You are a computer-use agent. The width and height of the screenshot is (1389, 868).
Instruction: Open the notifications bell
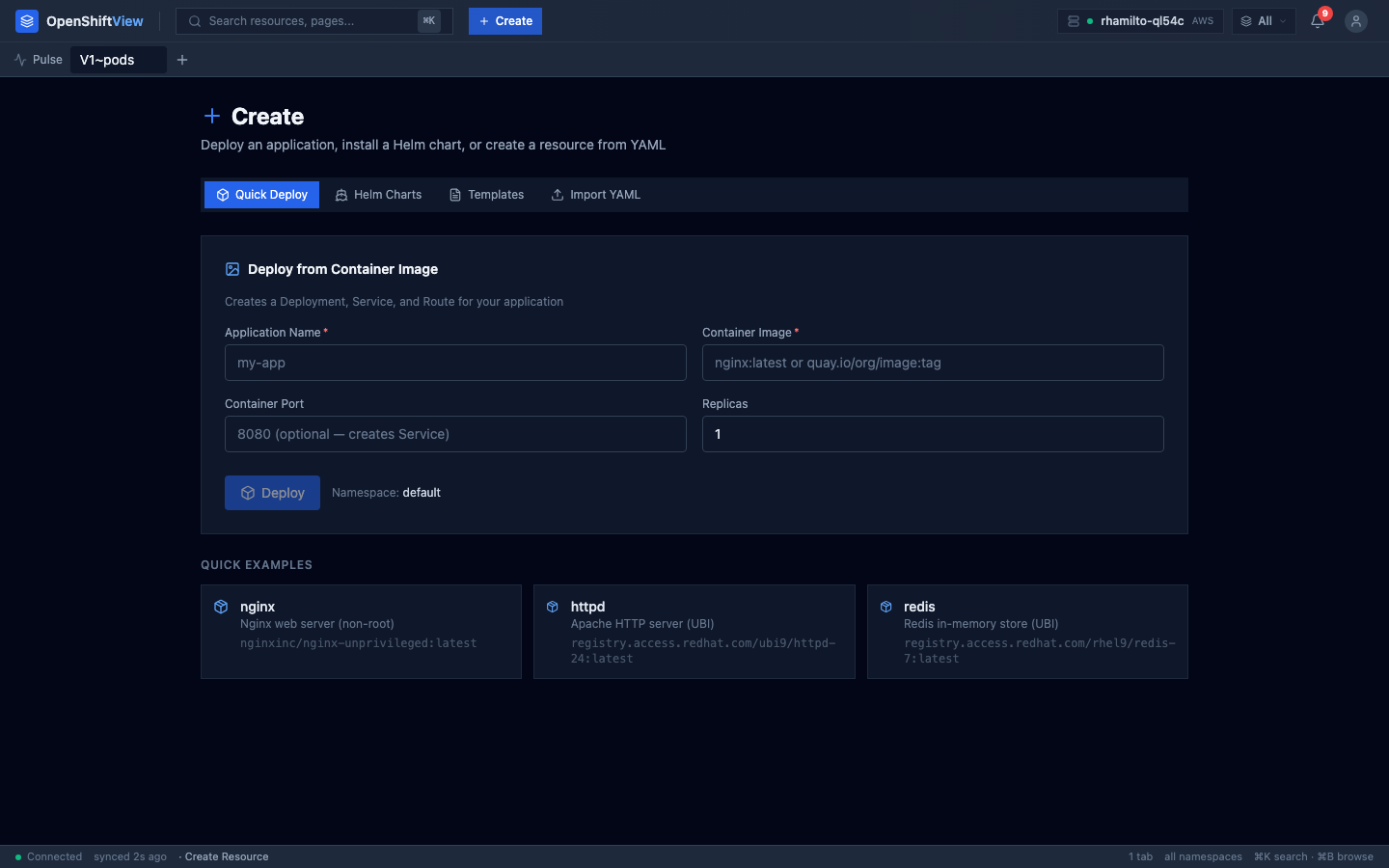pos(1318,21)
